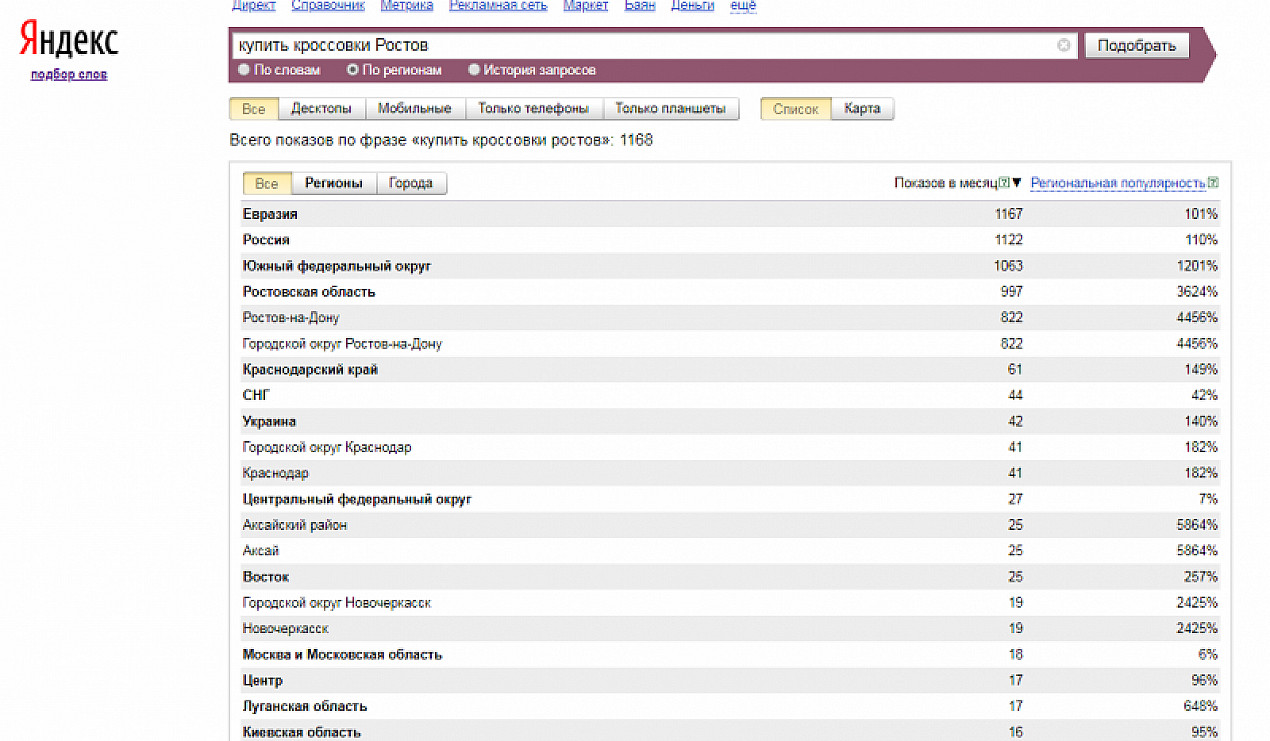
Task: Click the 648% popularity value
Action: (x=1202, y=708)
